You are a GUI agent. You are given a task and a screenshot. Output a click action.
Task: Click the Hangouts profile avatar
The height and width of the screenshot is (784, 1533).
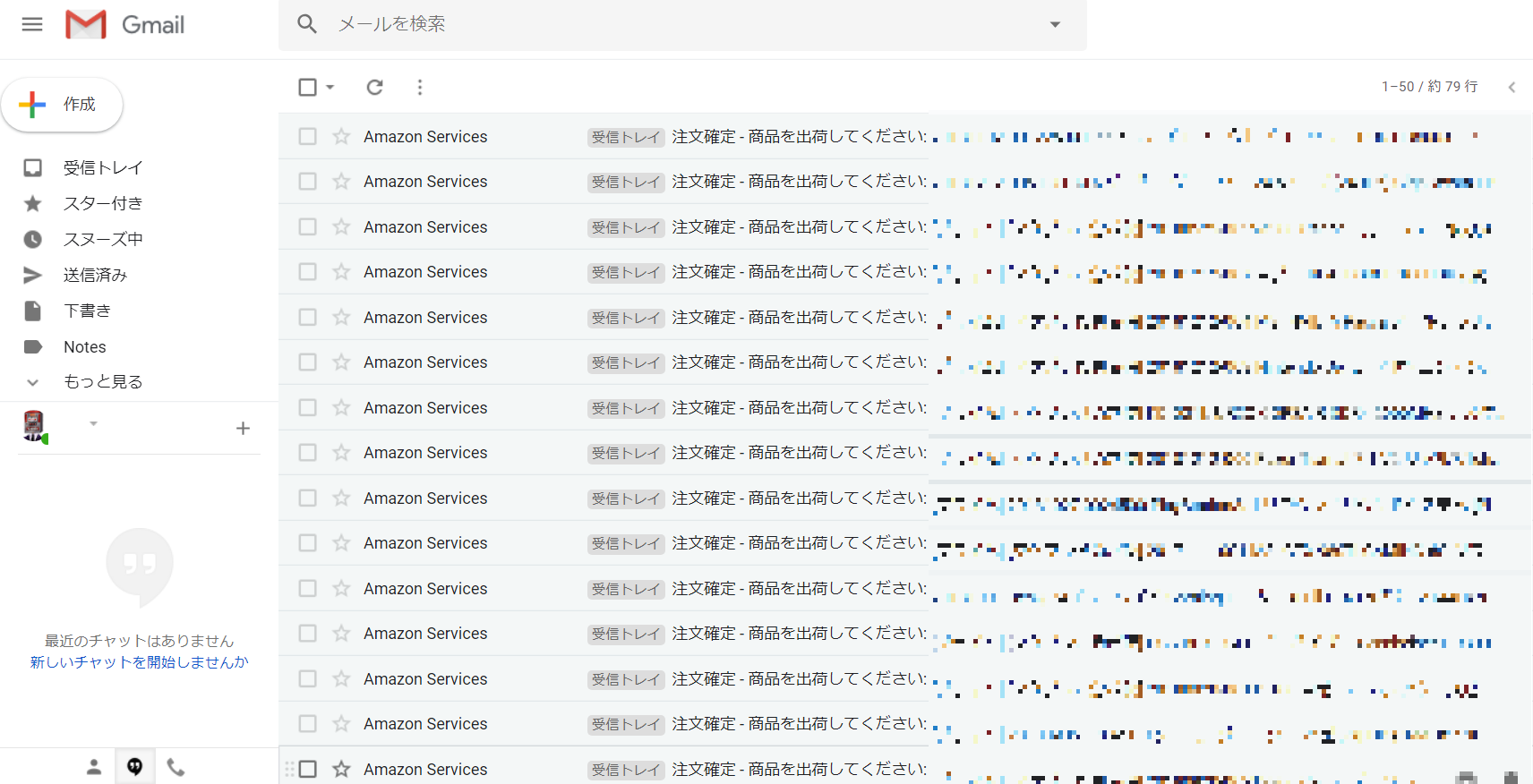[x=34, y=426]
